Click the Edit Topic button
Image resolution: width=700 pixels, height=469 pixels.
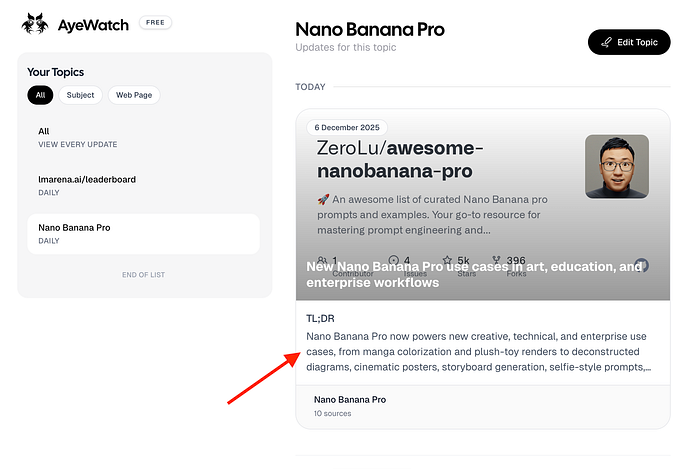click(629, 42)
